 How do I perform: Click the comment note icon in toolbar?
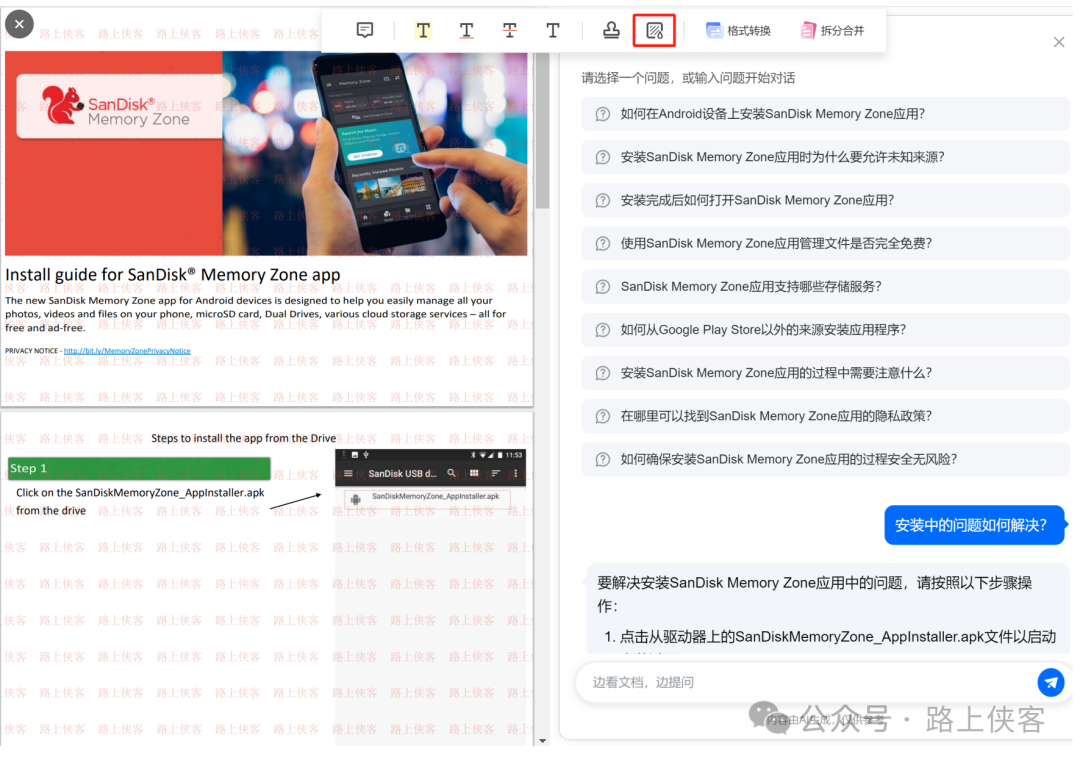(364, 30)
